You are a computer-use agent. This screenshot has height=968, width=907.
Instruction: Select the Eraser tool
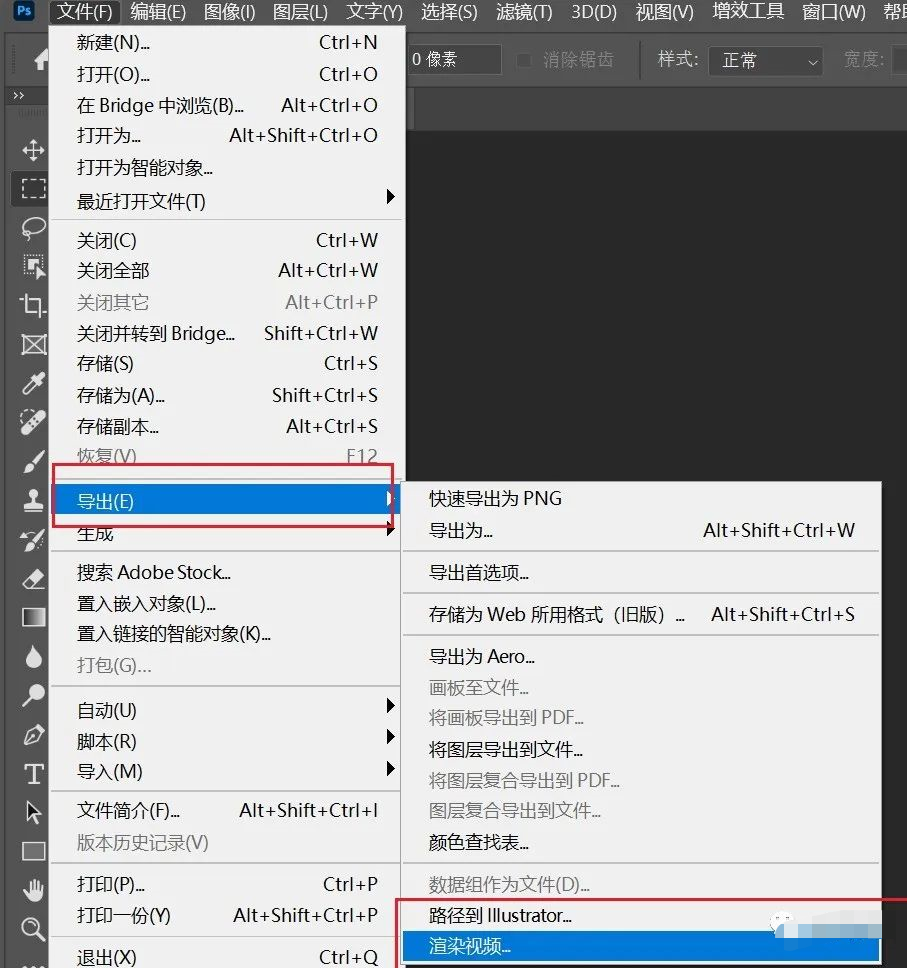[33, 578]
